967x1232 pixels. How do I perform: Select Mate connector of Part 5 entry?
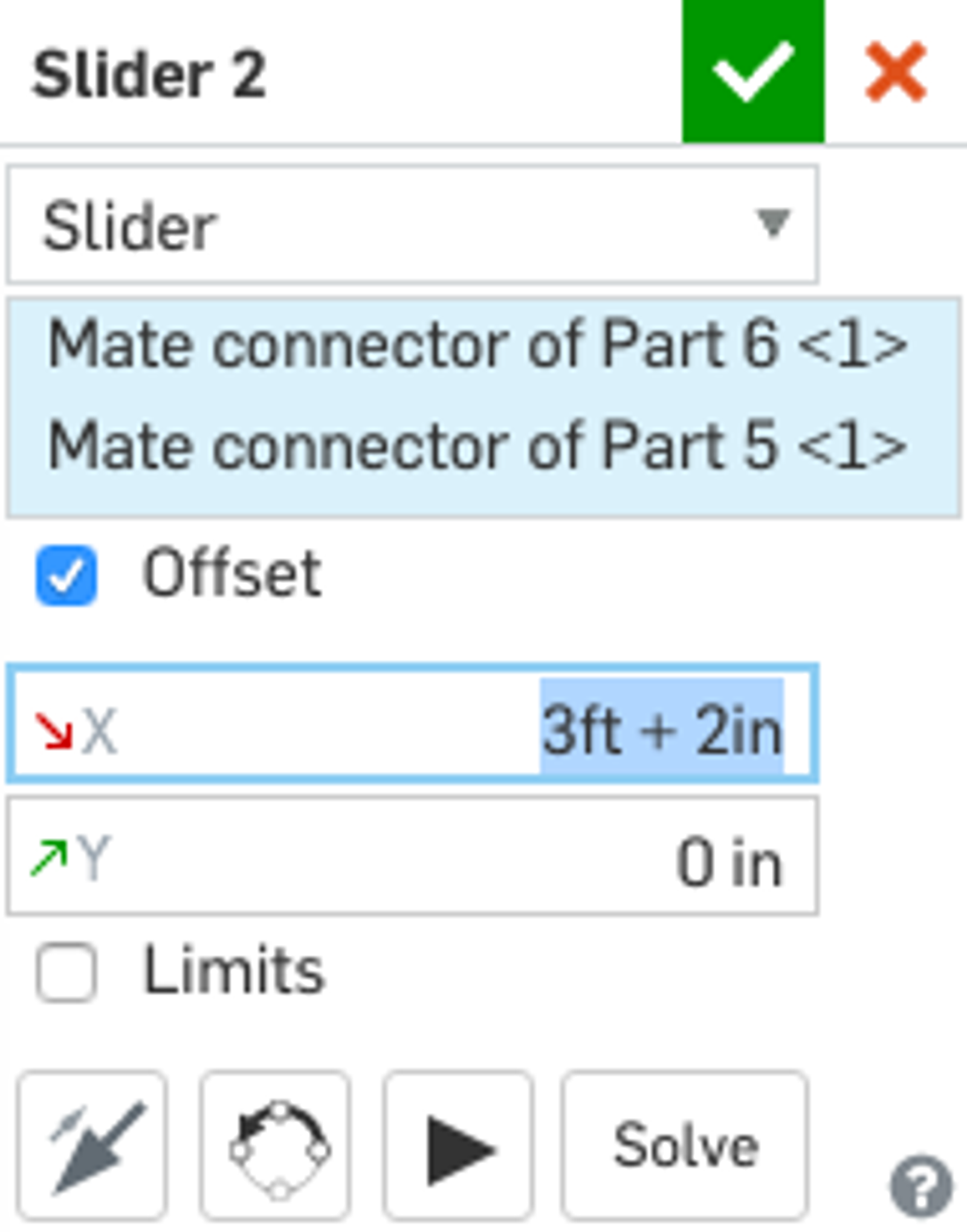476,446
